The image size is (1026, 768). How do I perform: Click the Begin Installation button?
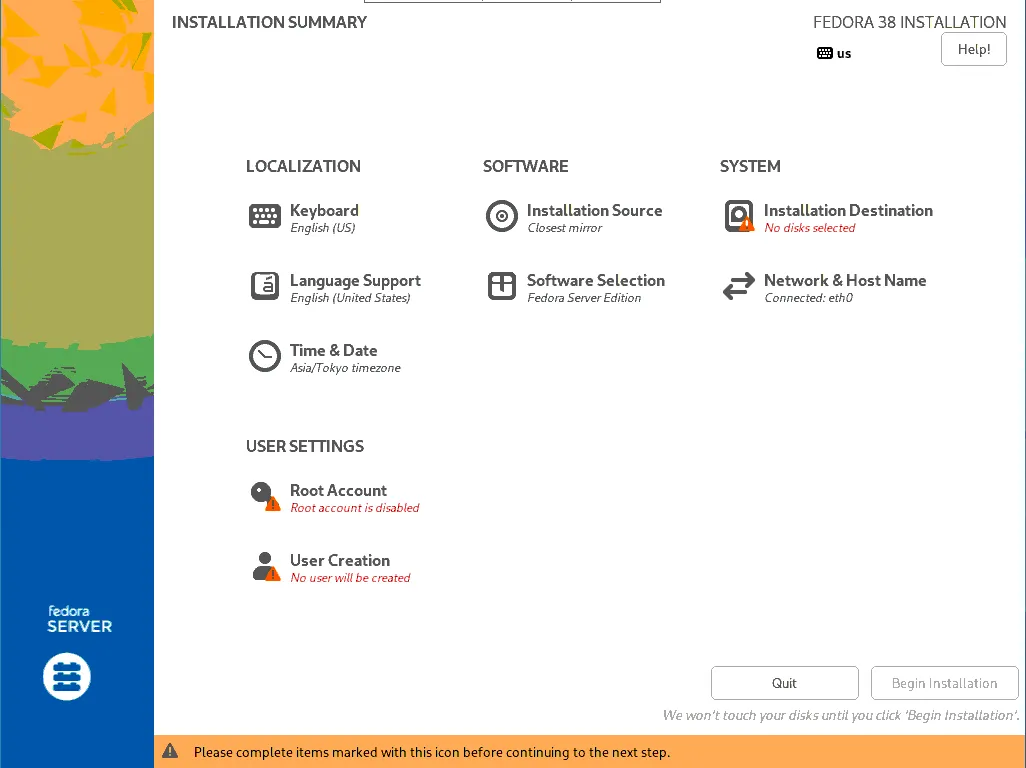click(x=944, y=683)
